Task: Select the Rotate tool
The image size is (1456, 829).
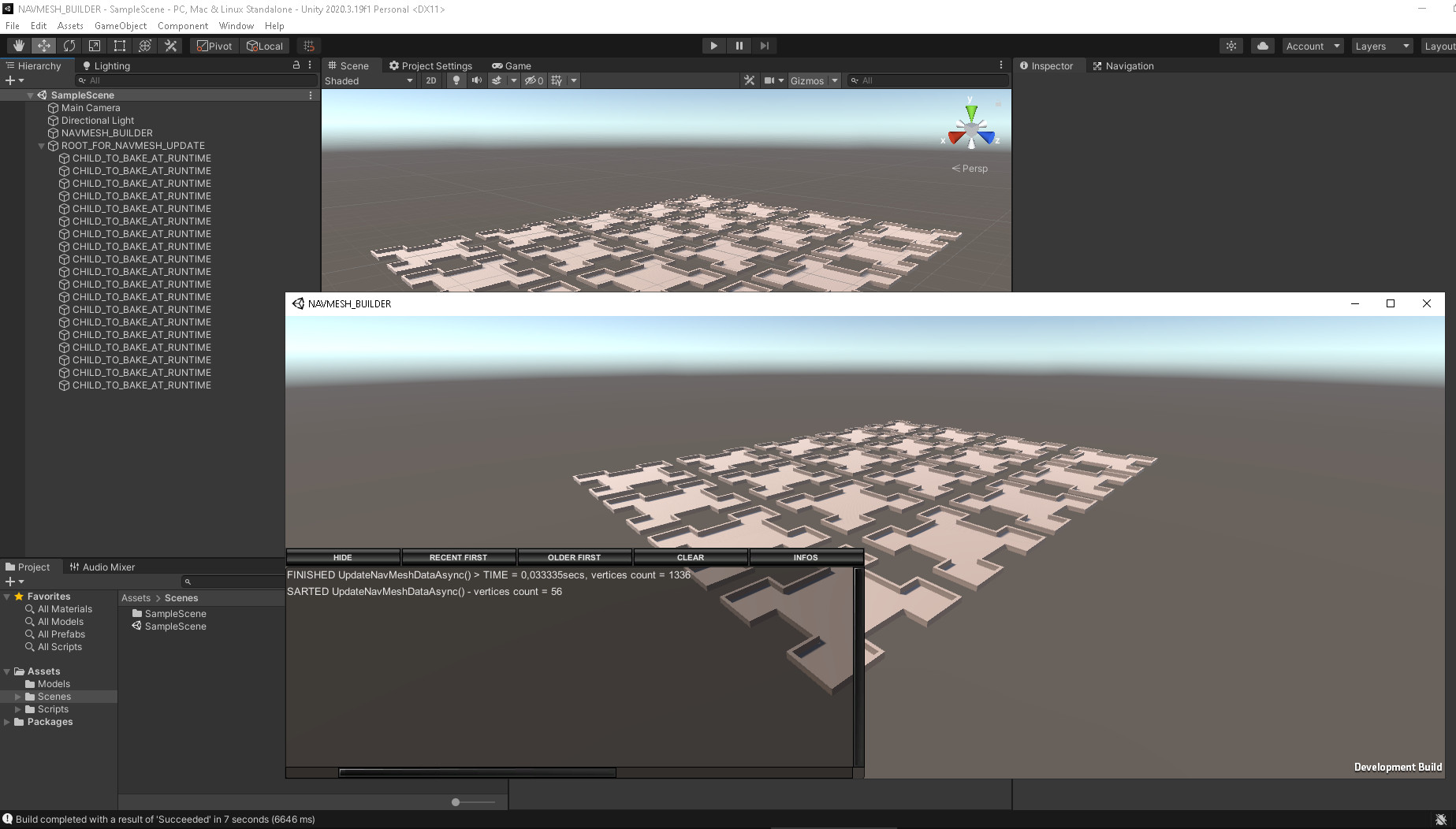Action: click(69, 45)
